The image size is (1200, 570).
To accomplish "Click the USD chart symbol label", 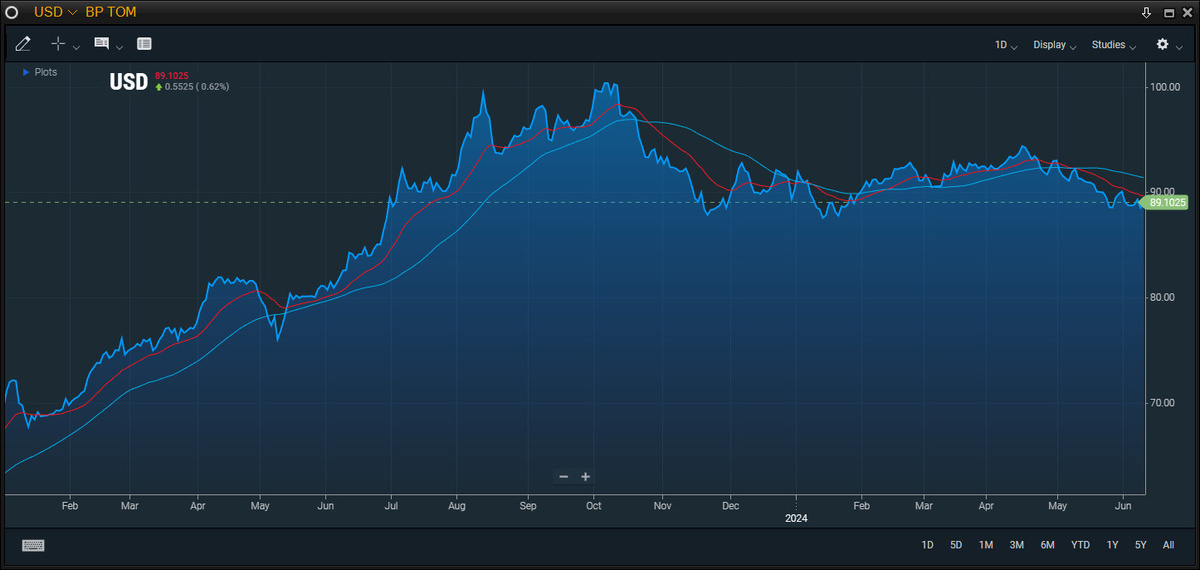I will (129, 82).
